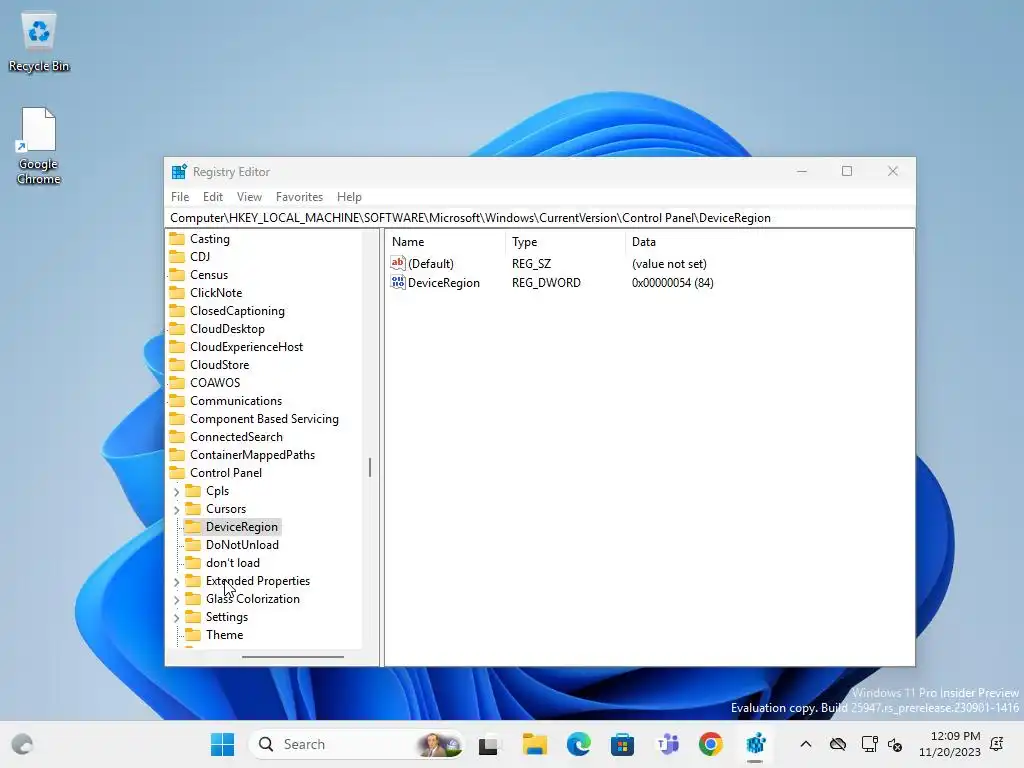Select the Control Panel key
Screen dimensions: 1024x768
click(226, 472)
